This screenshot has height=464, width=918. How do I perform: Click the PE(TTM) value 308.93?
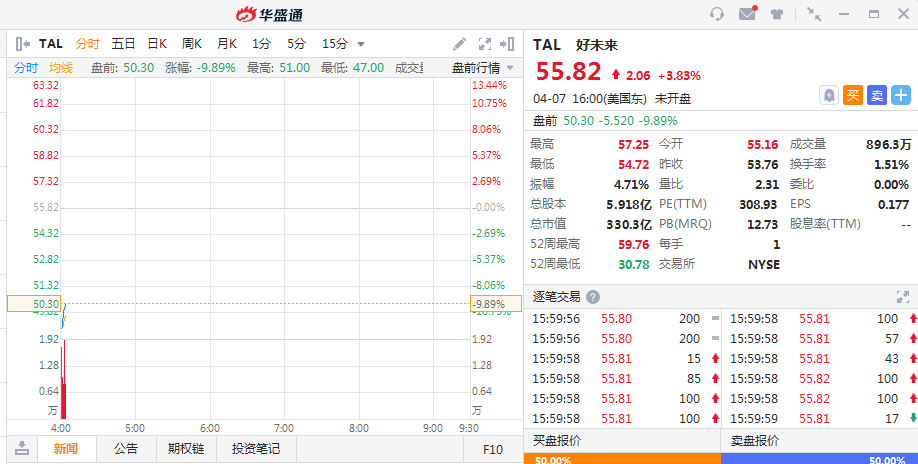759,204
